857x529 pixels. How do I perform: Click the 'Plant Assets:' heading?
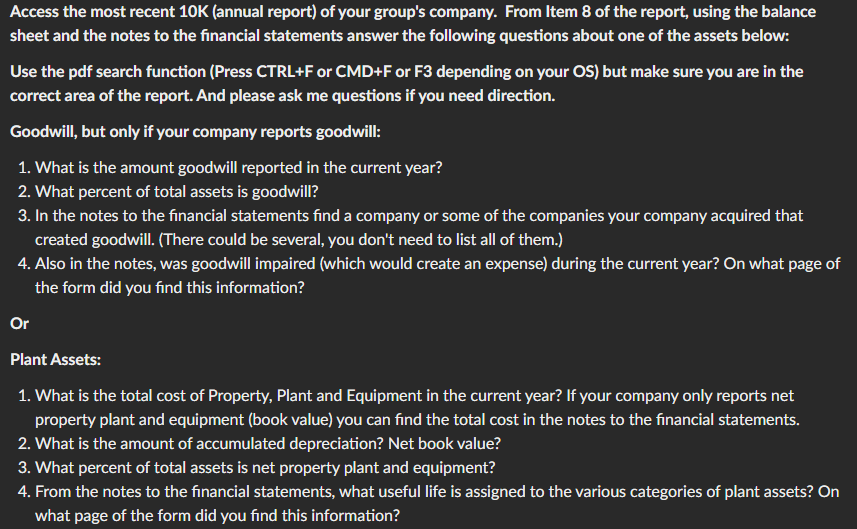pos(55,360)
